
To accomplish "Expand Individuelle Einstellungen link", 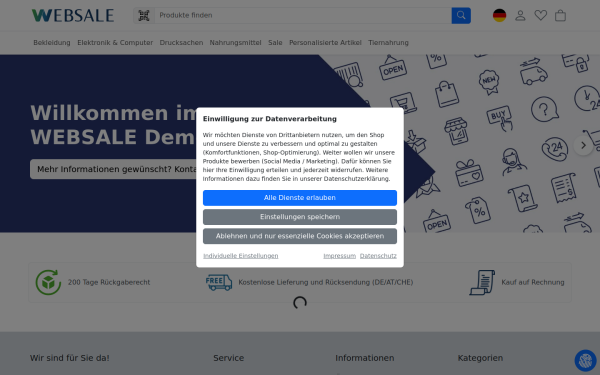I will [241, 256].
